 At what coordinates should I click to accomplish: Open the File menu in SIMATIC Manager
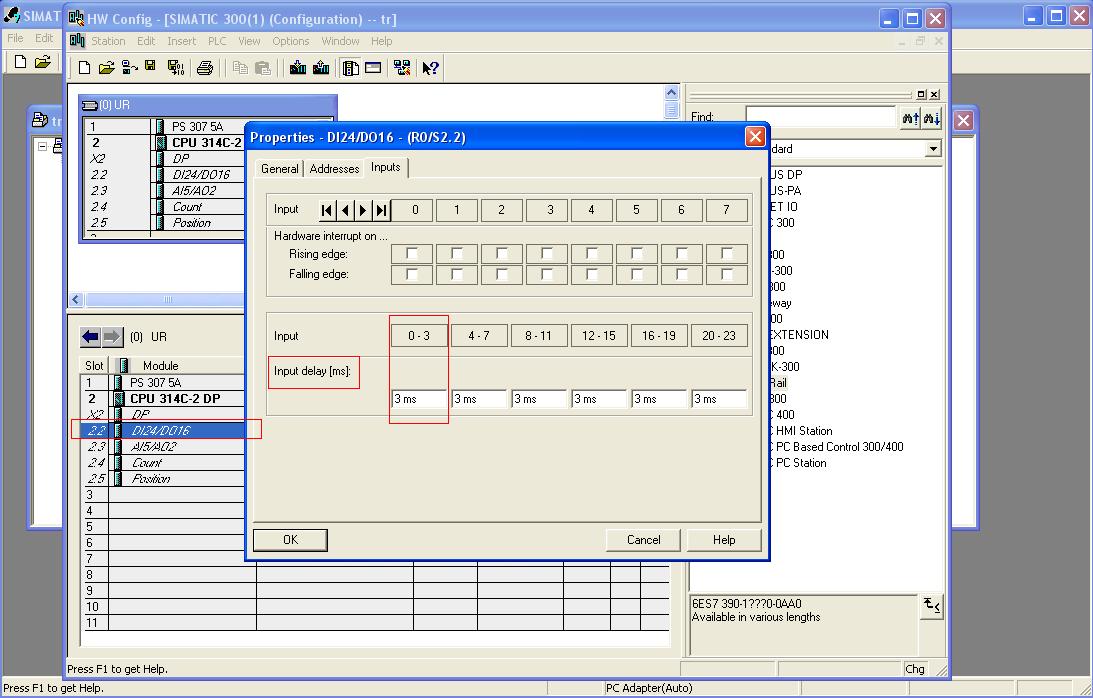(x=15, y=38)
